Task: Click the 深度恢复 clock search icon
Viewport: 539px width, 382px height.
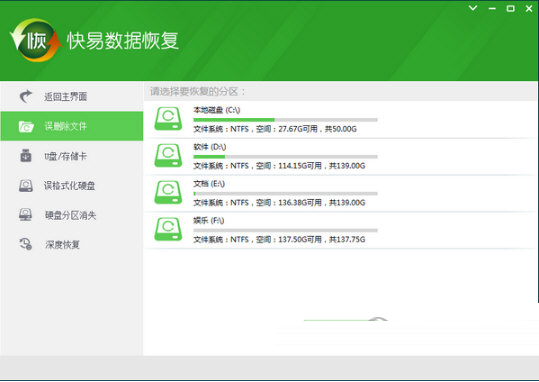Action: tap(26, 244)
